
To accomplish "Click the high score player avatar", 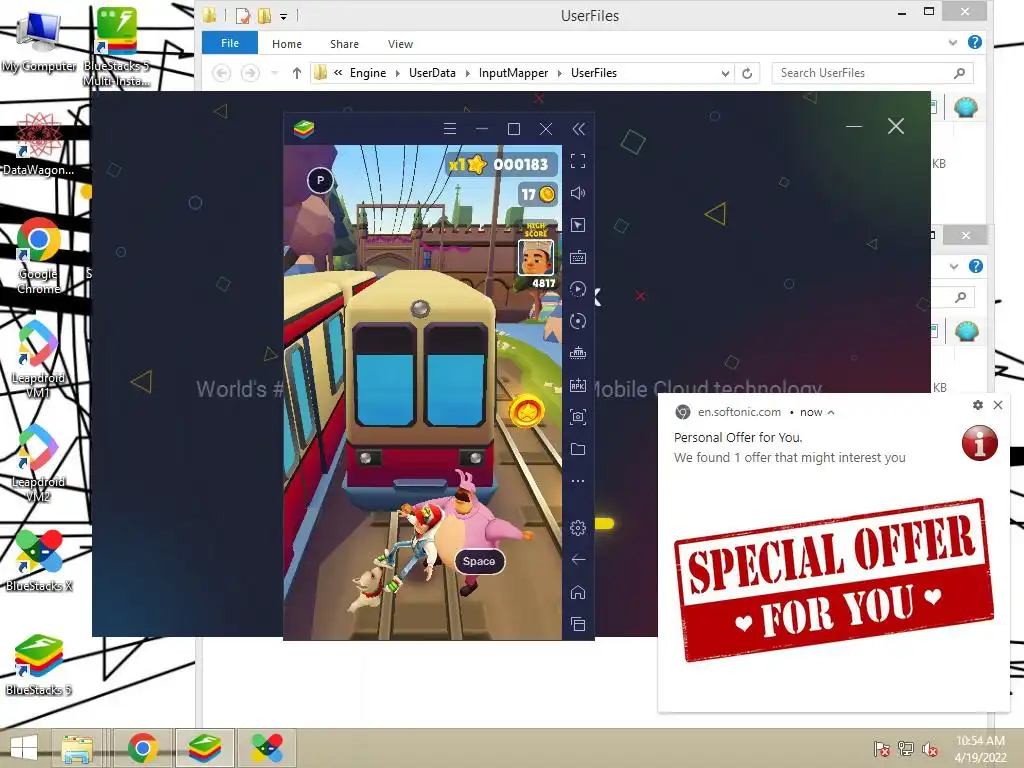I will point(536,257).
